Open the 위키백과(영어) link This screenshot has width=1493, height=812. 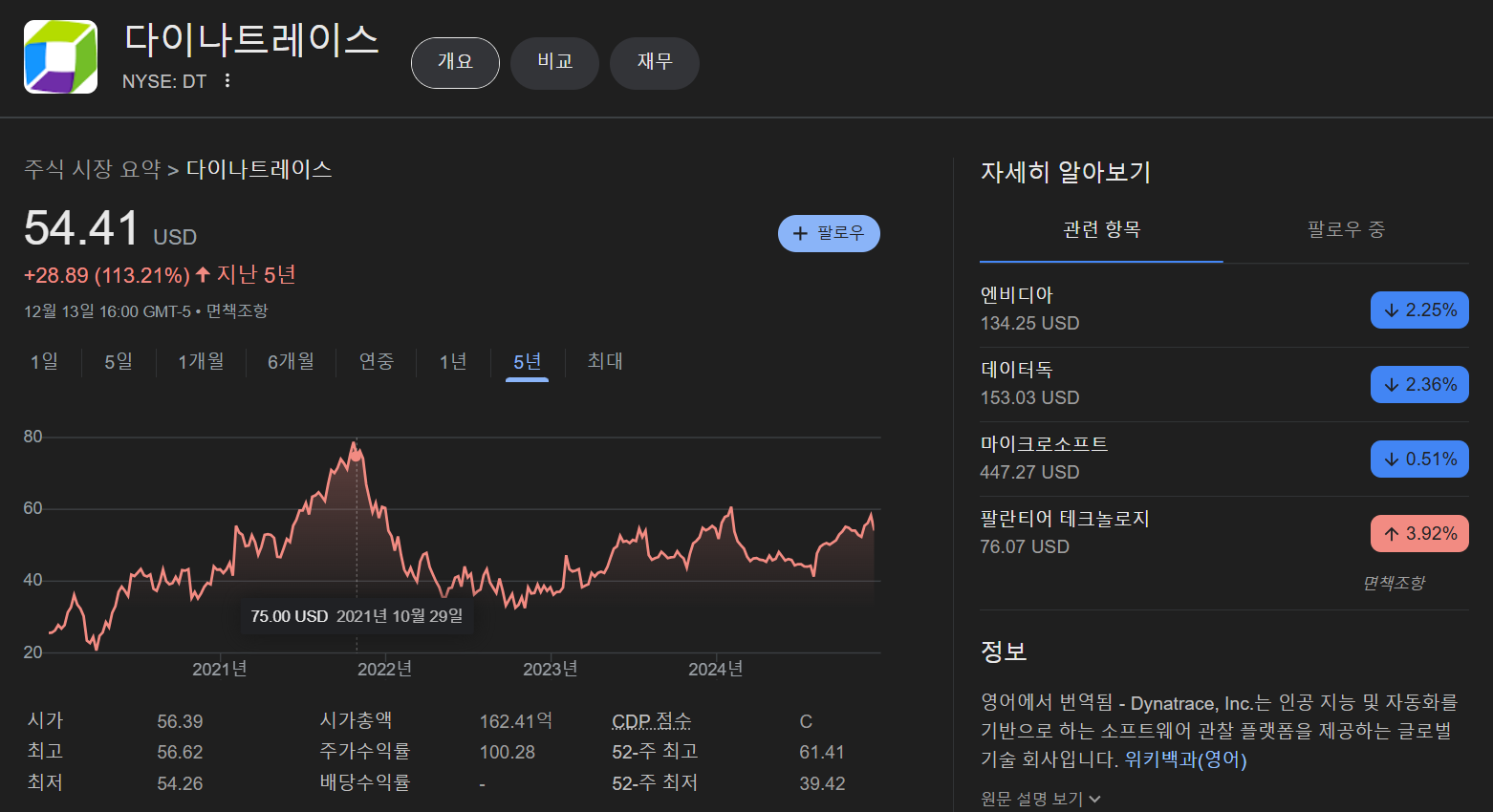1186,760
